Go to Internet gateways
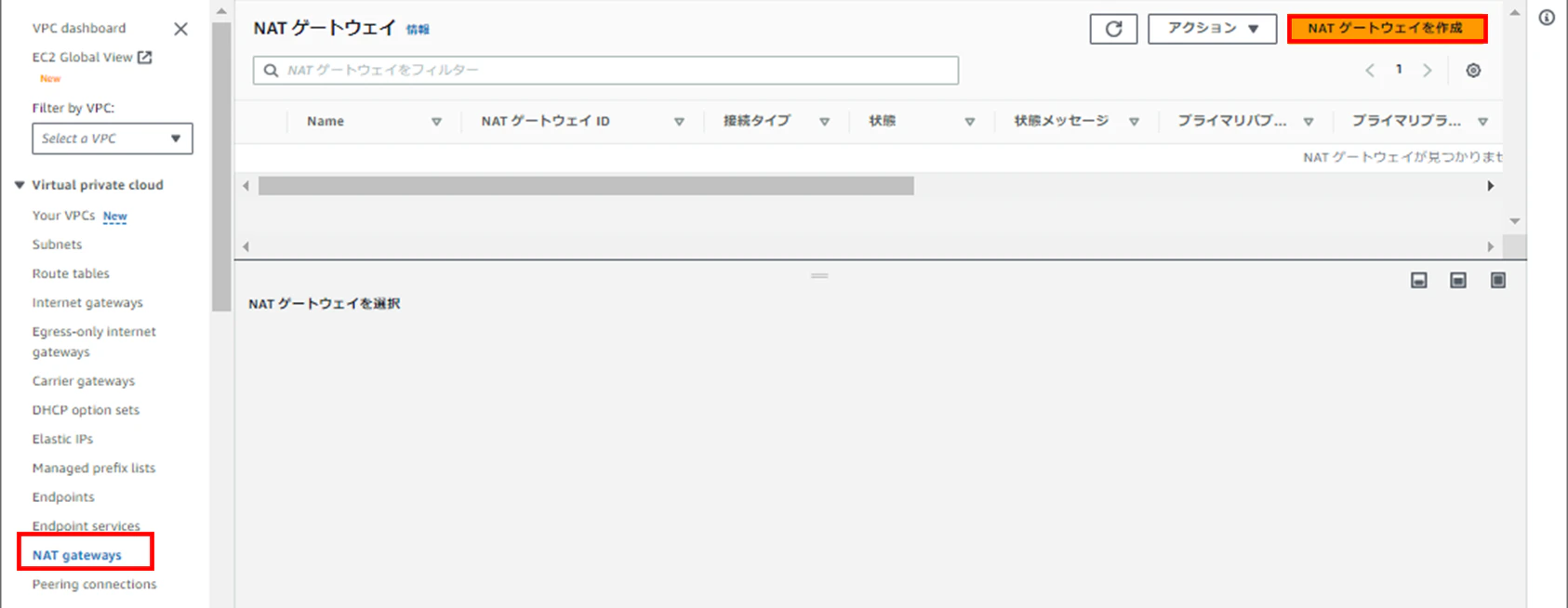The image size is (1568, 608). coord(87,302)
